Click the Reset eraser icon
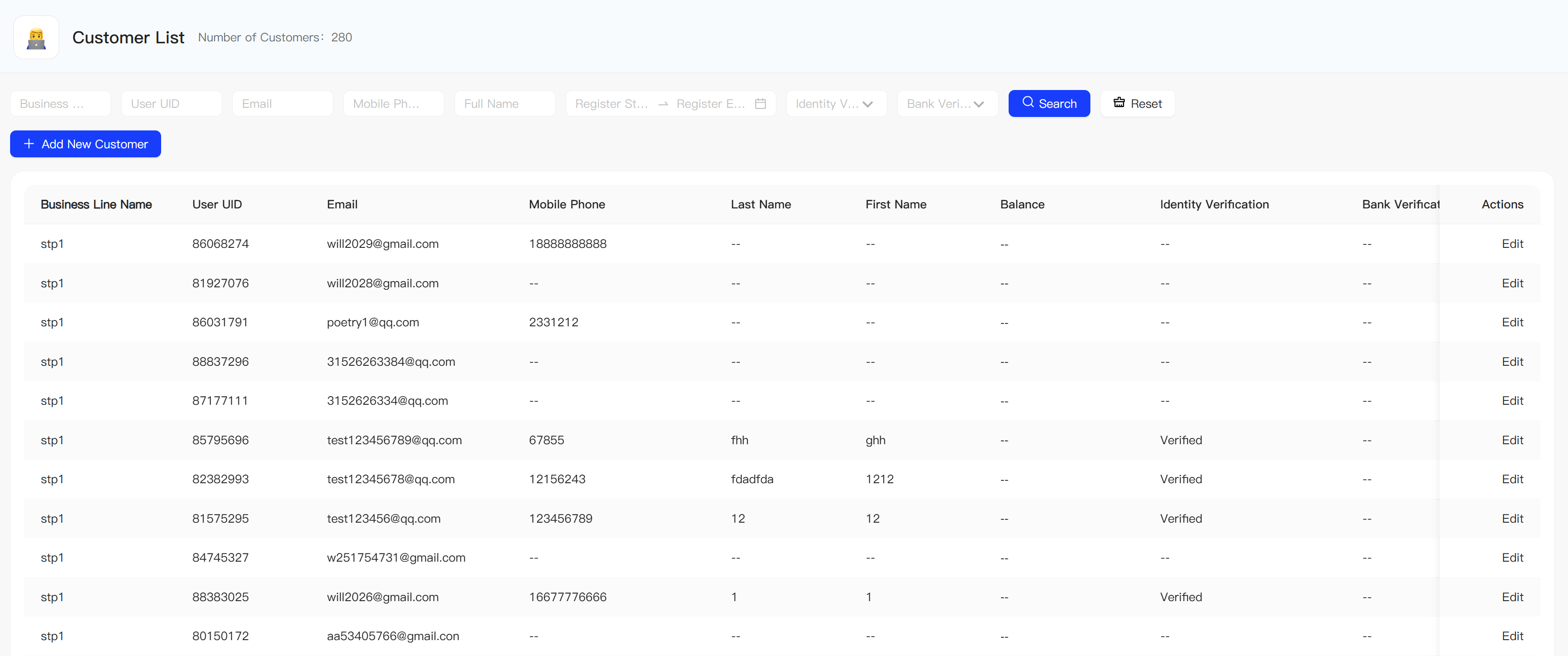The height and width of the screenshot is (656, 1568). [1119, 103]
